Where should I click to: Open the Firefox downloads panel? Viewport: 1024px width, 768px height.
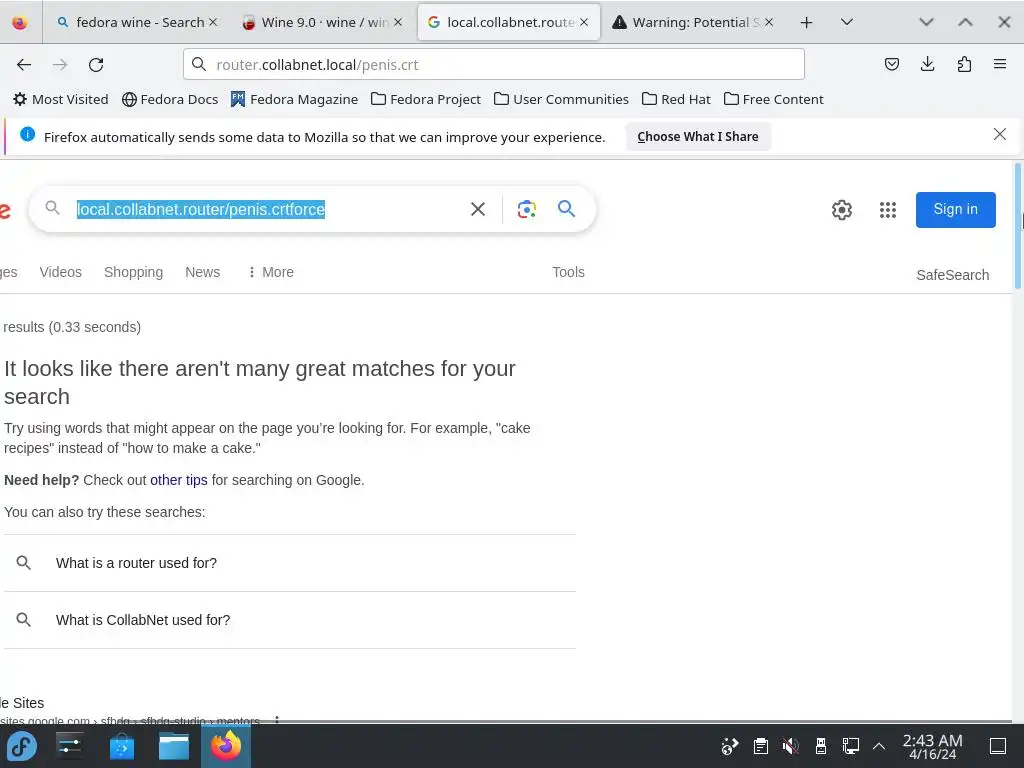[927, 64]
